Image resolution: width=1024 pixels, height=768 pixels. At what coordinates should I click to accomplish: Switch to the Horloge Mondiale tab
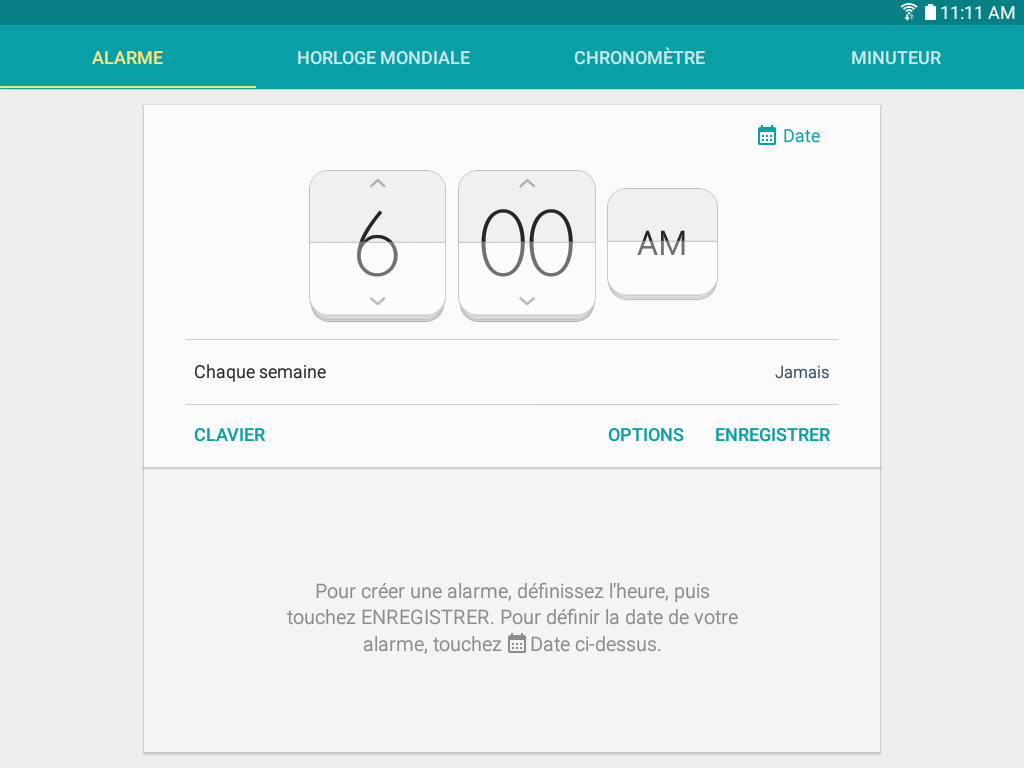coord(383,57)
